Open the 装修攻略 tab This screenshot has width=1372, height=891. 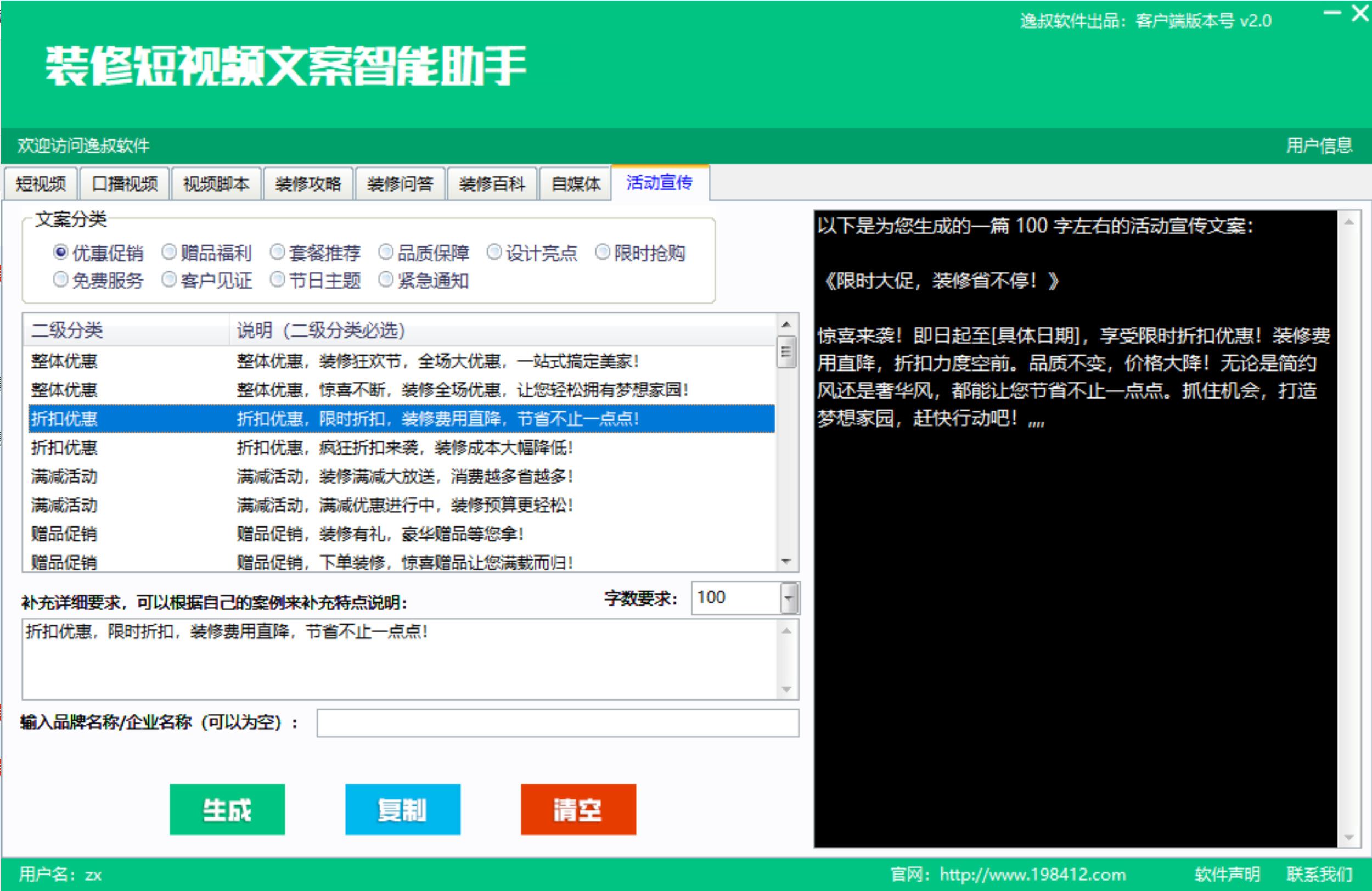coord(308,183)
